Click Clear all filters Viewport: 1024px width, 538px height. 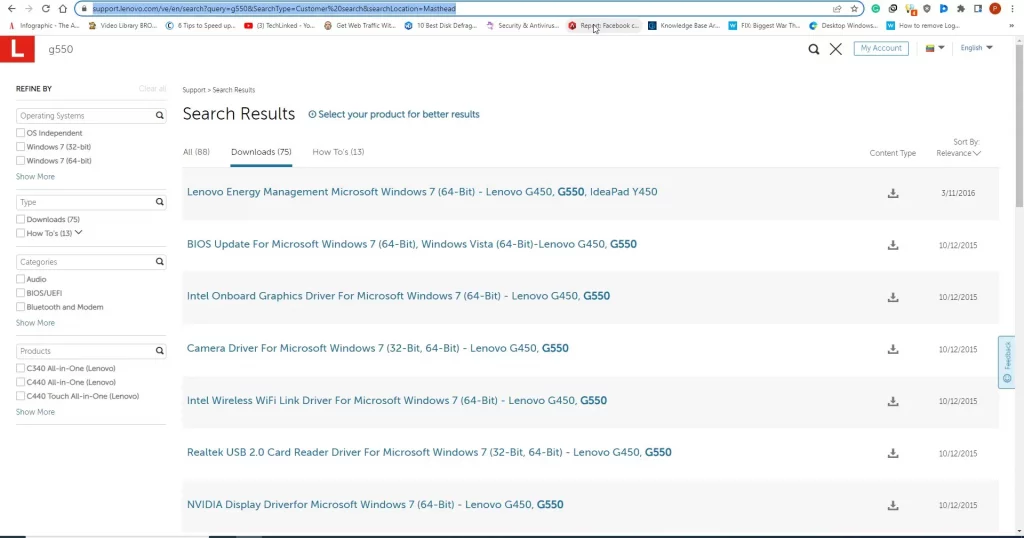152,89
